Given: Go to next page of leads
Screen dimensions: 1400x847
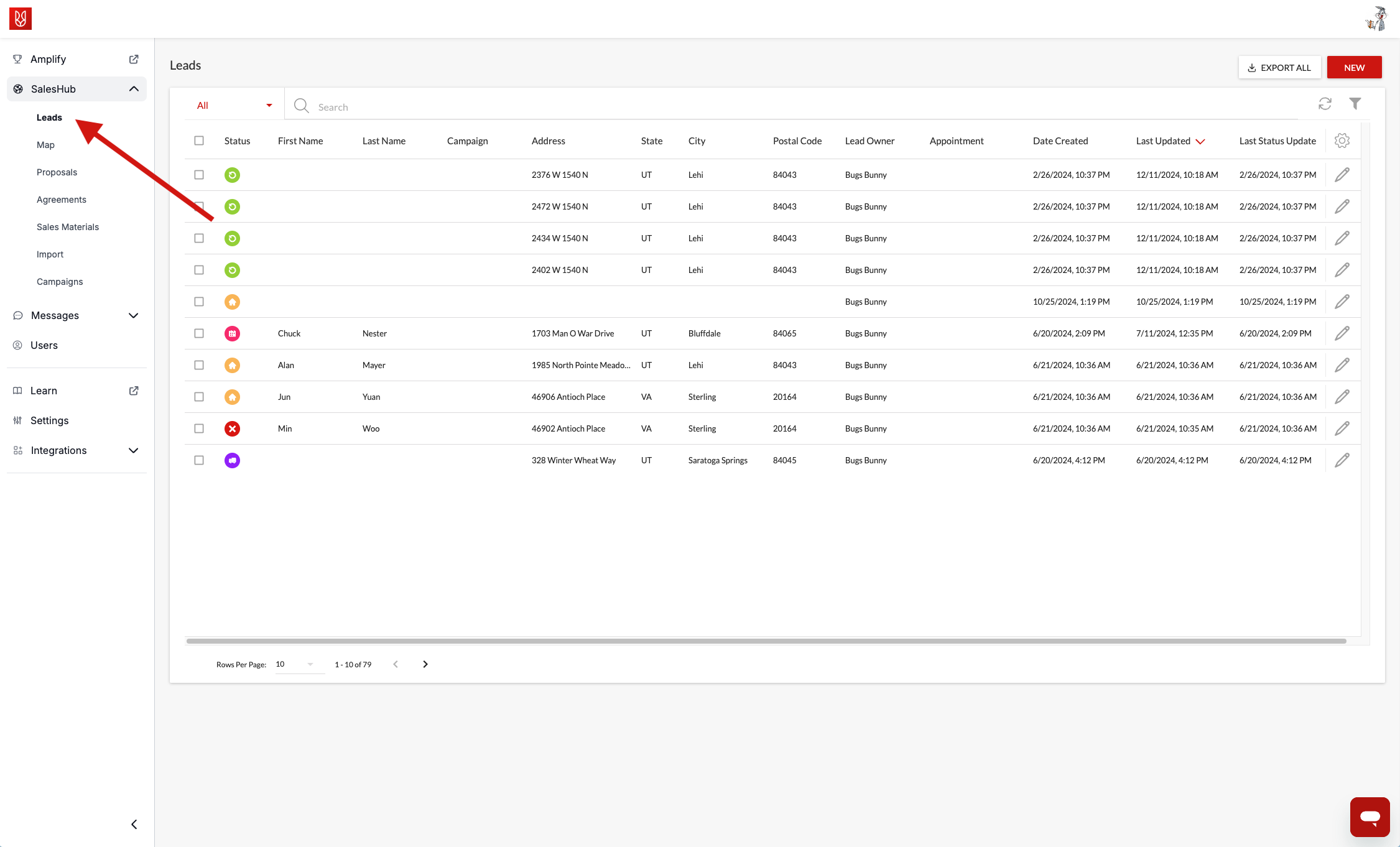Looking at the screenshot, I should click(x=425, y=664).
